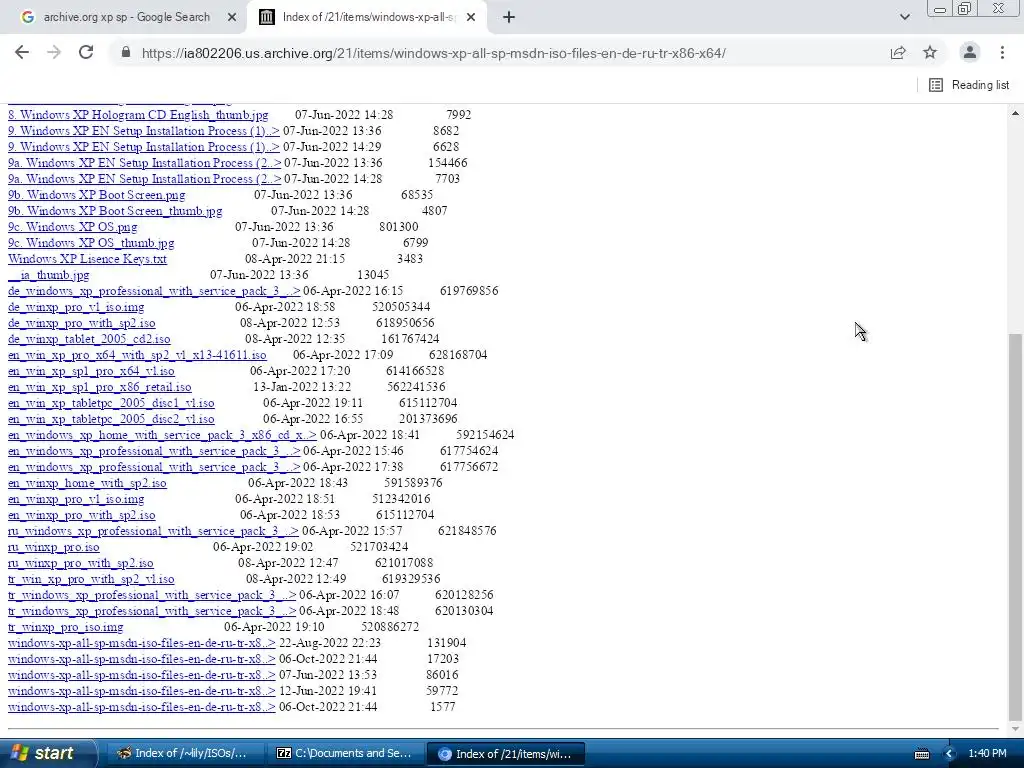Expand the tab search chevron
This screenshot has height=768, width=1024.
[904, 17]
